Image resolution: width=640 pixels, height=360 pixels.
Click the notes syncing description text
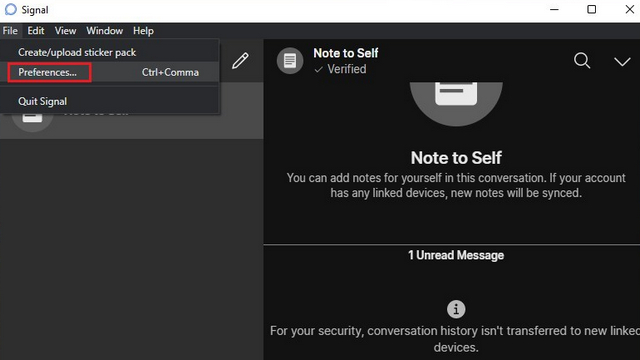(x=456, y=185)
